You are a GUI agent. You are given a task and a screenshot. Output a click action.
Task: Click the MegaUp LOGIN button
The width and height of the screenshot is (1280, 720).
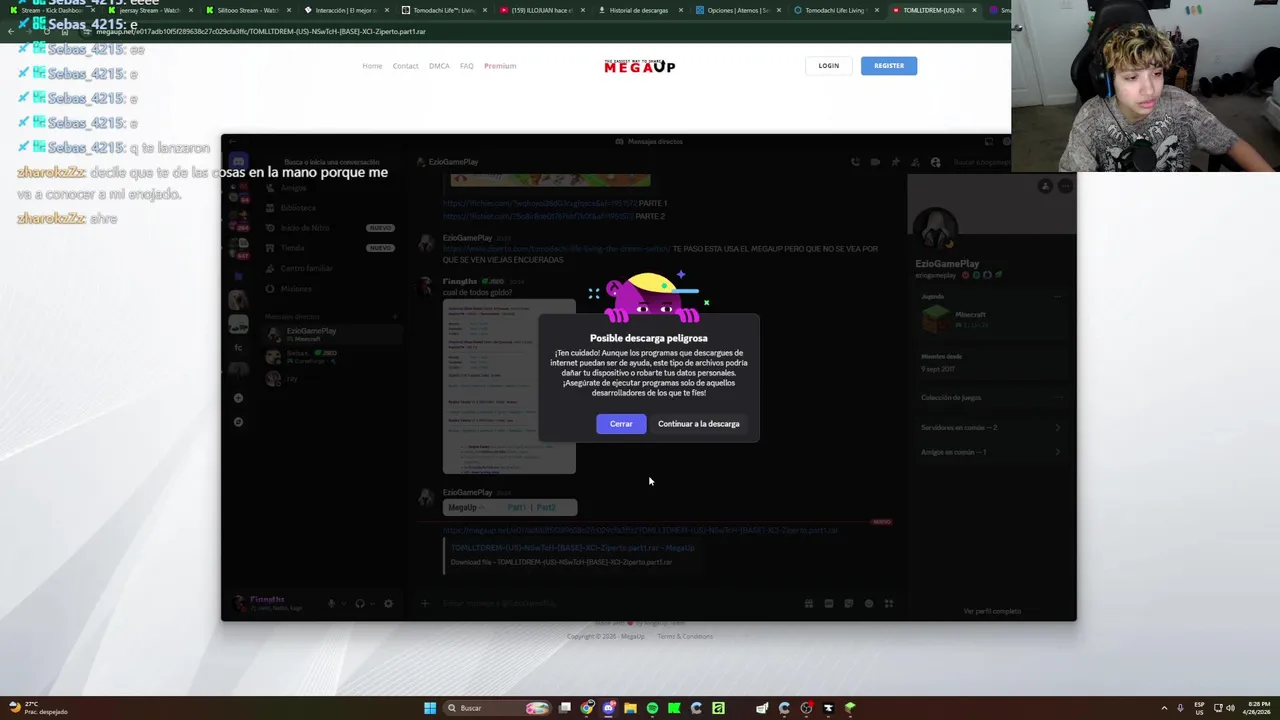829,66
